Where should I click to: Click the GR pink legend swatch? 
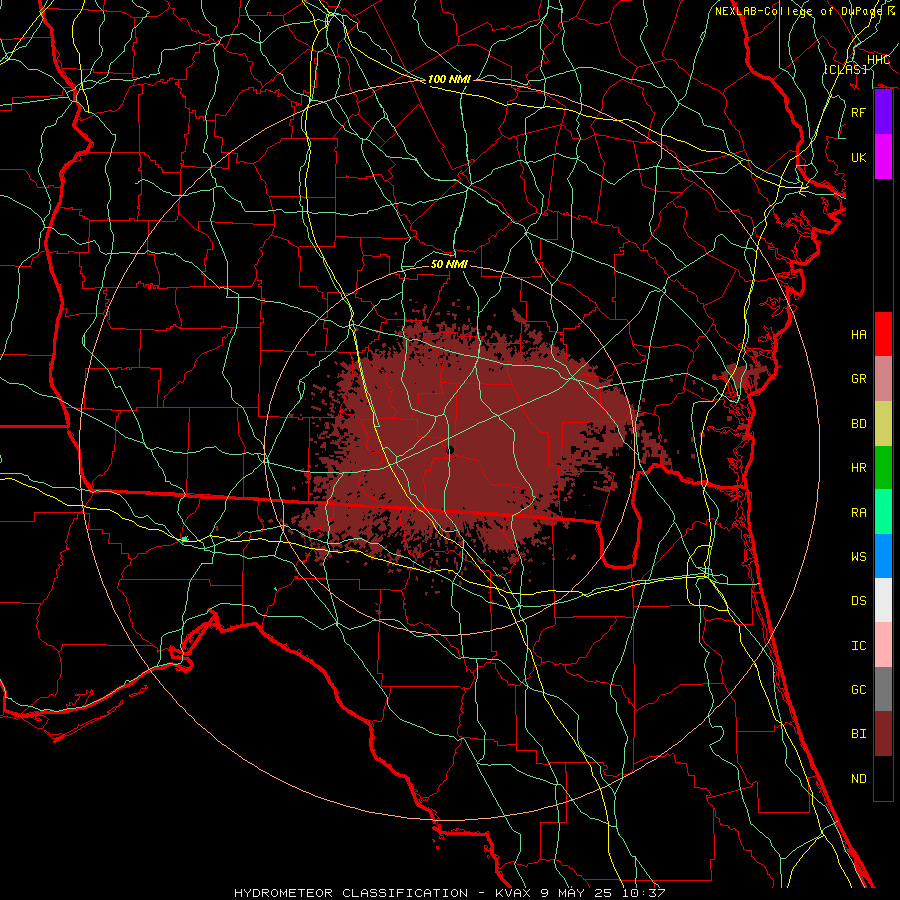click(883, 379)
